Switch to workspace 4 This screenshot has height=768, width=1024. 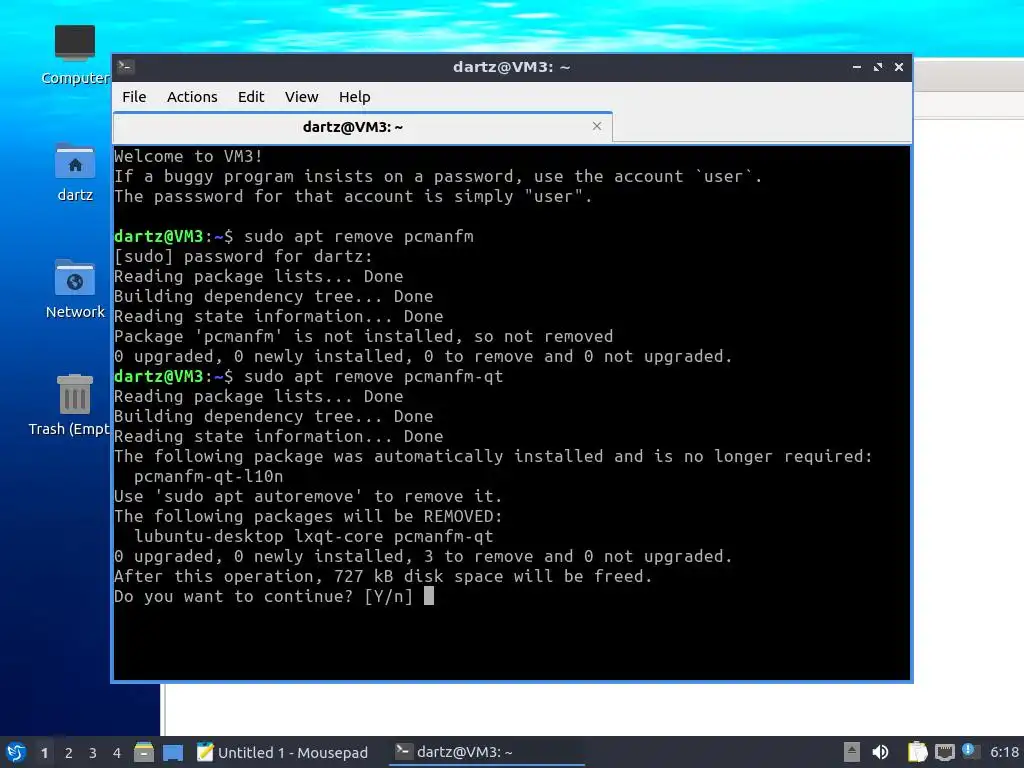[117, 753]
